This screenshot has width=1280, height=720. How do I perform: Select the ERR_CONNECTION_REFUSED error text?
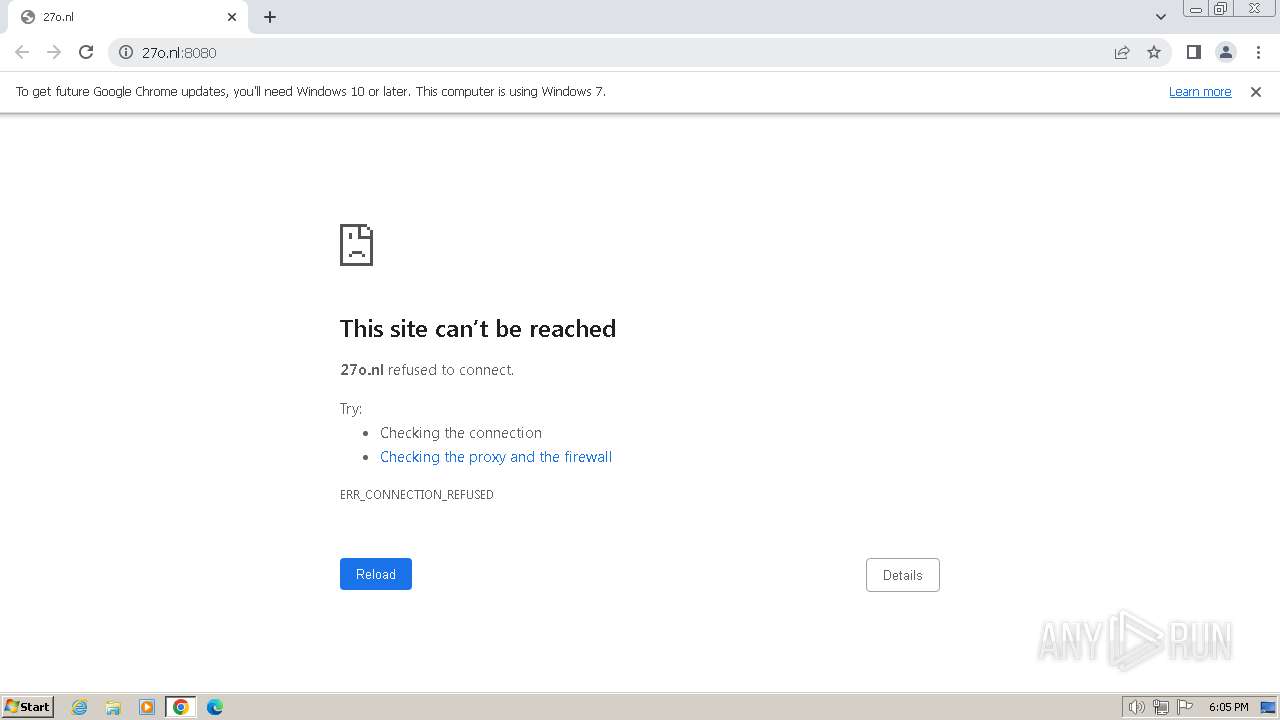[x=417, y=495]
